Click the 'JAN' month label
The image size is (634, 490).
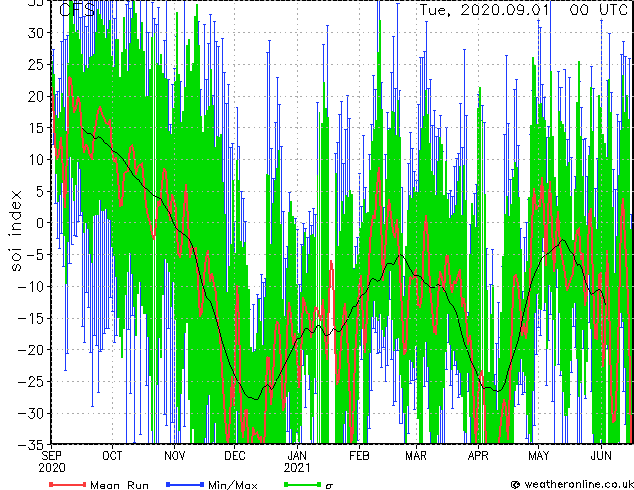click(x=297, y=456)
